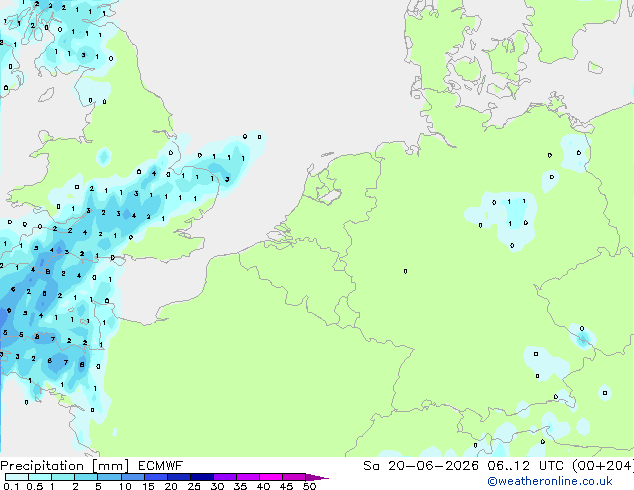This screenshot has height=490, width=634.
Task: Pick the 2–5 mm legend color swatch
Action: click(86, 477)
